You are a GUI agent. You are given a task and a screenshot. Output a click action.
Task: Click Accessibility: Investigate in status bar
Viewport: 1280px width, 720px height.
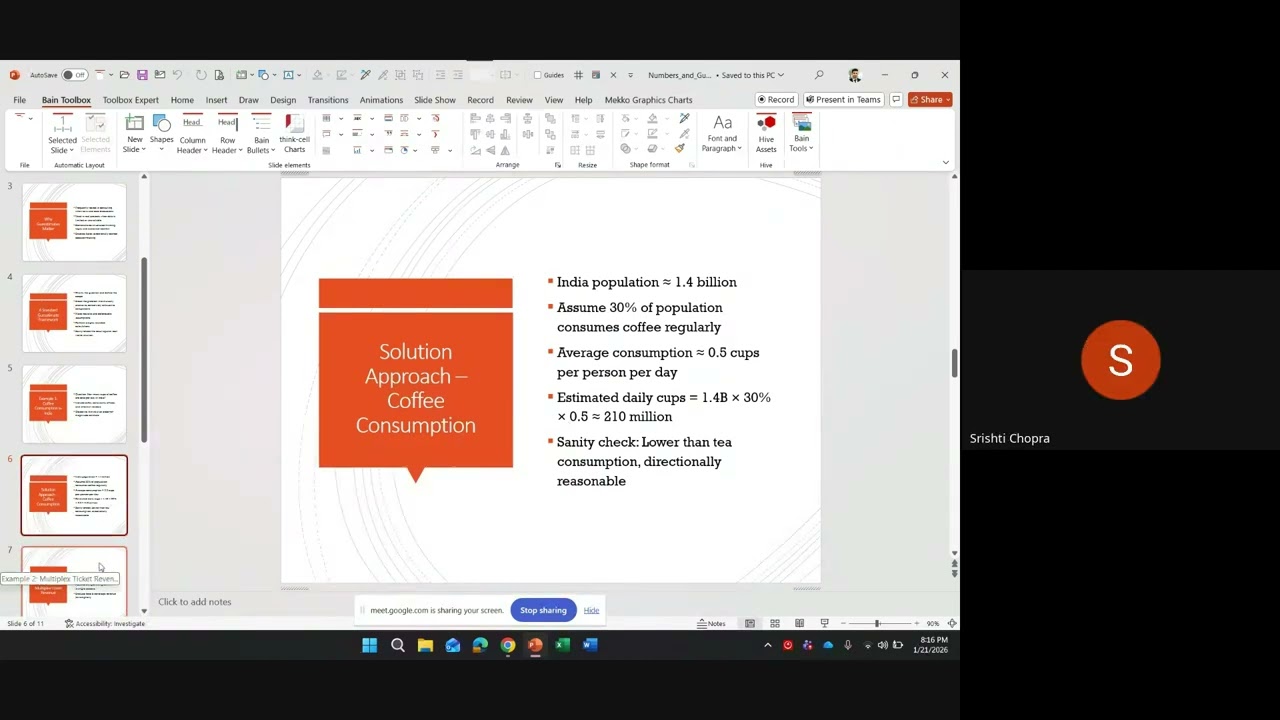click(105, 624)
